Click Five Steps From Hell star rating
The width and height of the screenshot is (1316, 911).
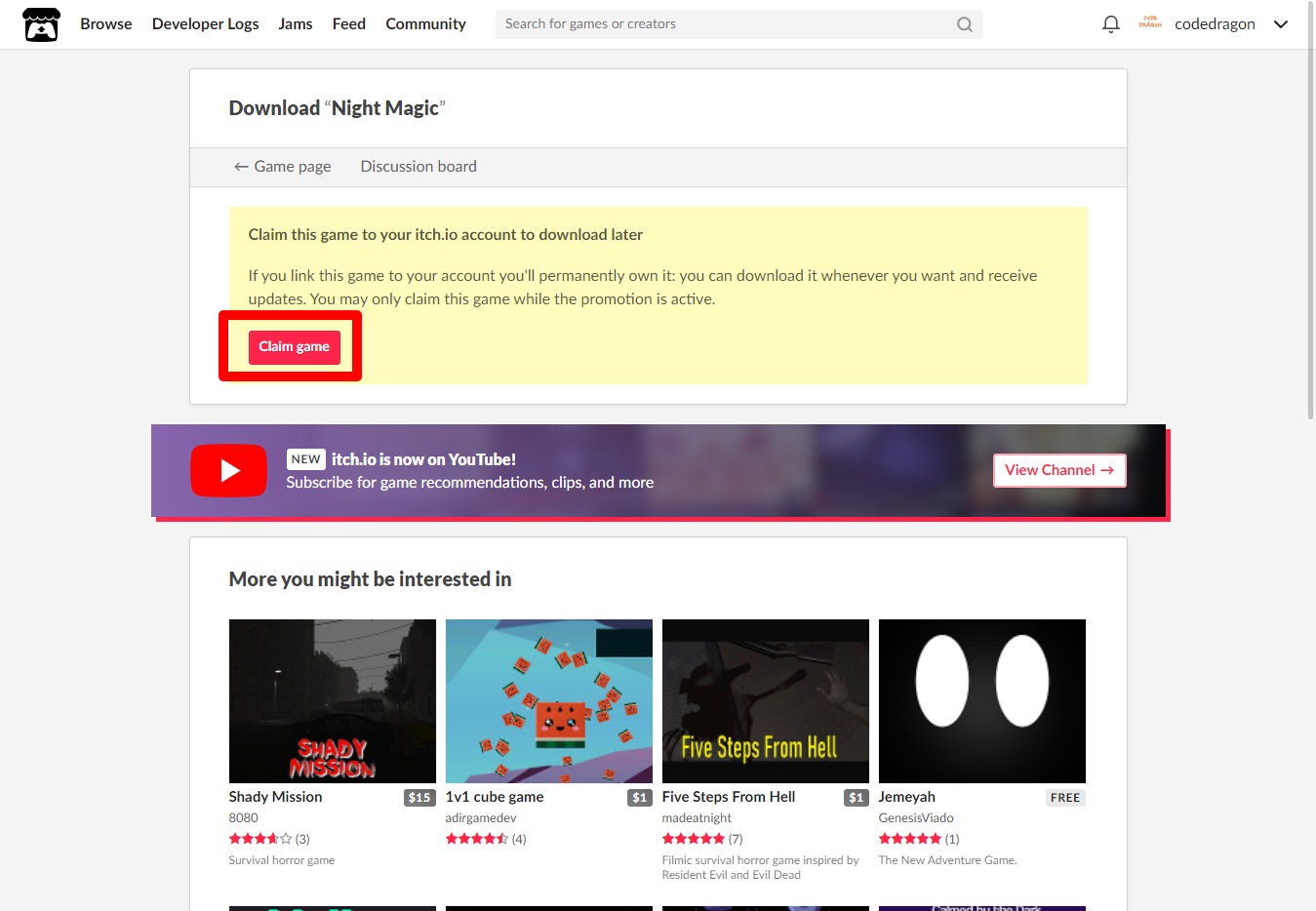click(694, 839)
